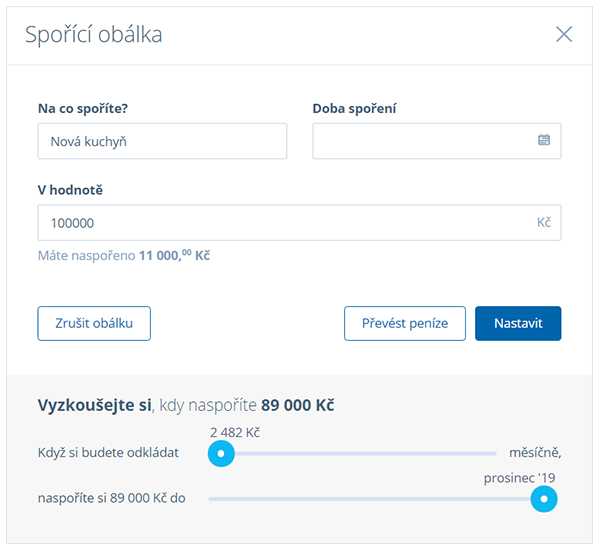The height and width of the screenshot is (550, 600).
Task: Open the calendar date picker icon
Action: [544, 141]
